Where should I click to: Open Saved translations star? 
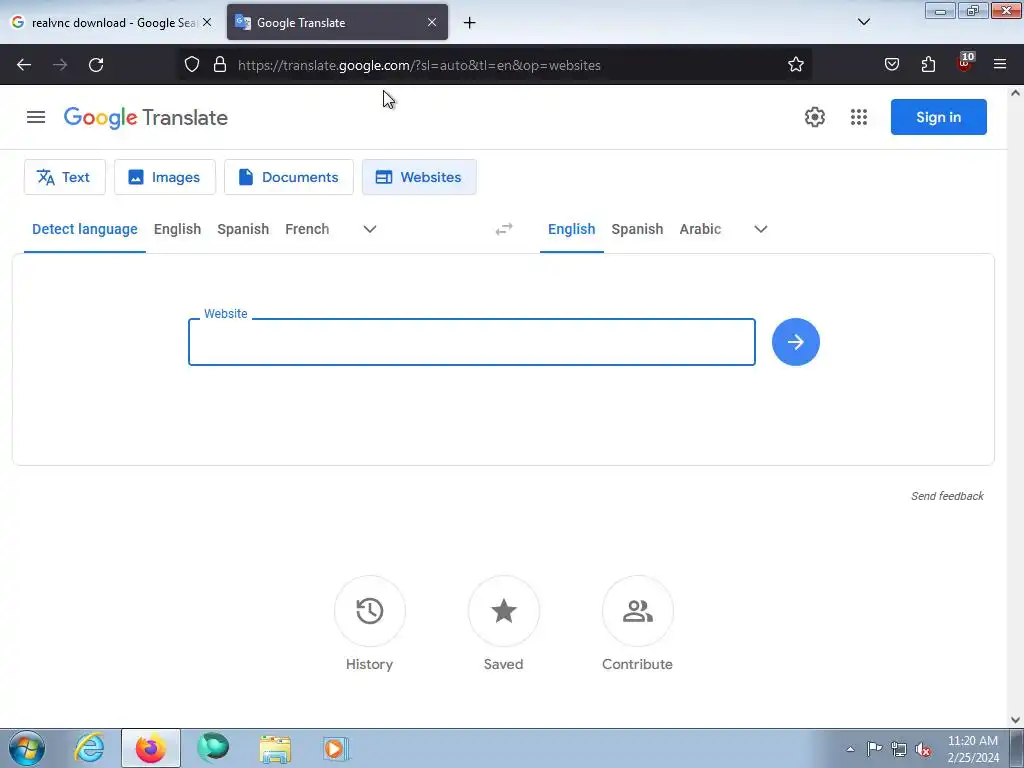pos(504,624)
